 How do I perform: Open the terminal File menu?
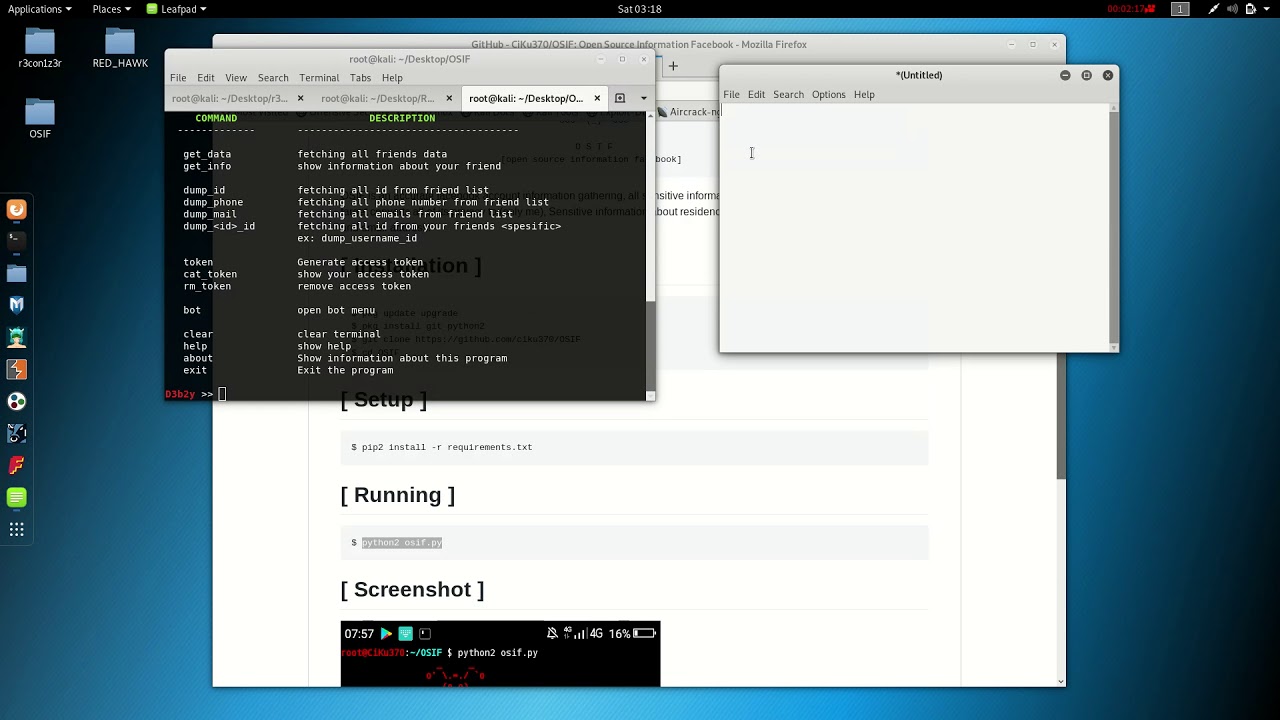tap(178, 78)
